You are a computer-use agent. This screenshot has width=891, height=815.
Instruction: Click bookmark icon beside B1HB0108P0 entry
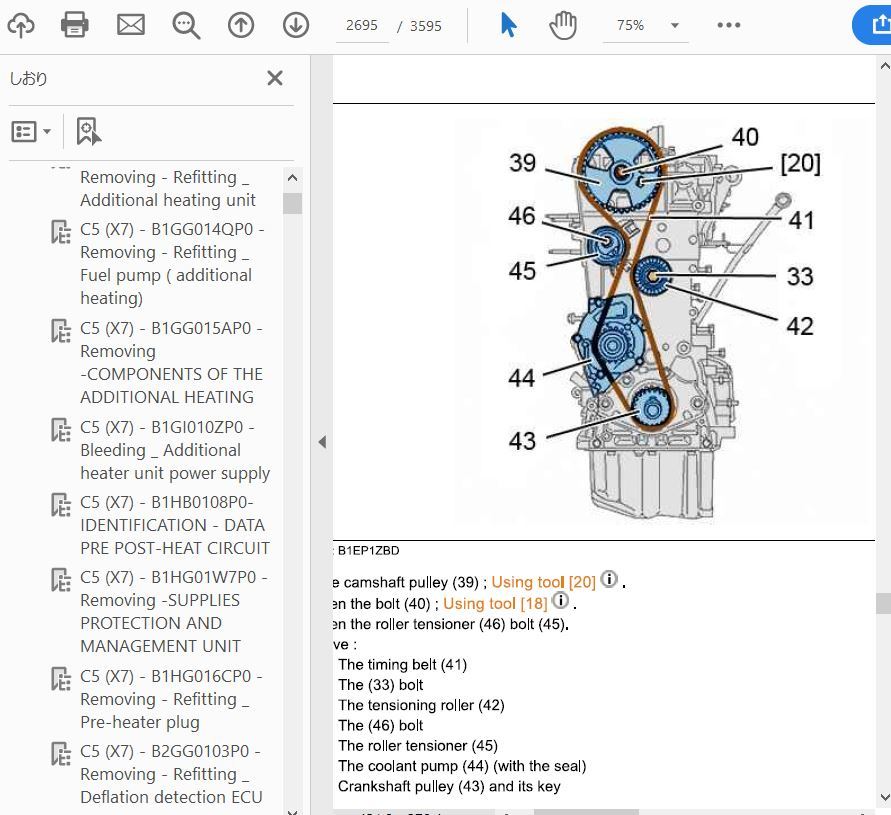pos(61,505)
